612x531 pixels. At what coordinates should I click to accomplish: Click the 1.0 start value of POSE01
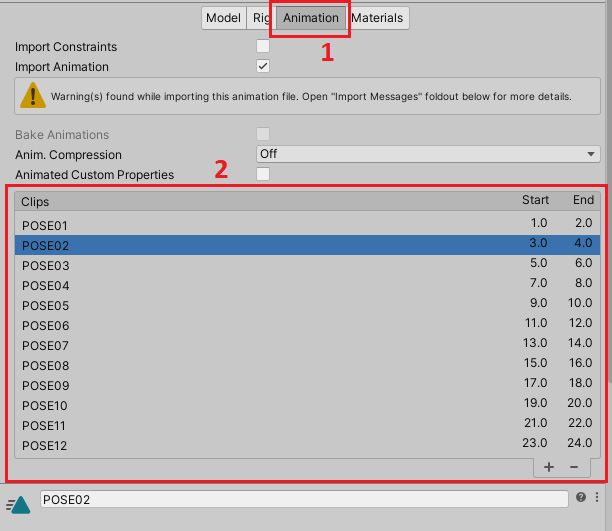point(539,223)
